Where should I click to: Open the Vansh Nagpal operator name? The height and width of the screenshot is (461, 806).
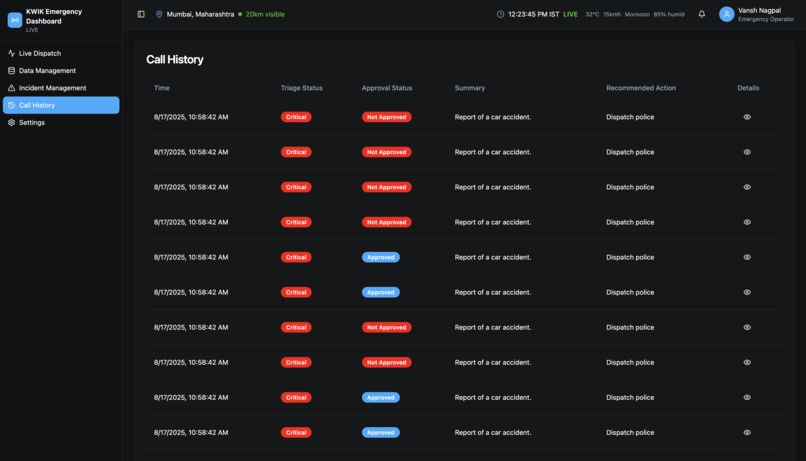click(x=759, y=10)
